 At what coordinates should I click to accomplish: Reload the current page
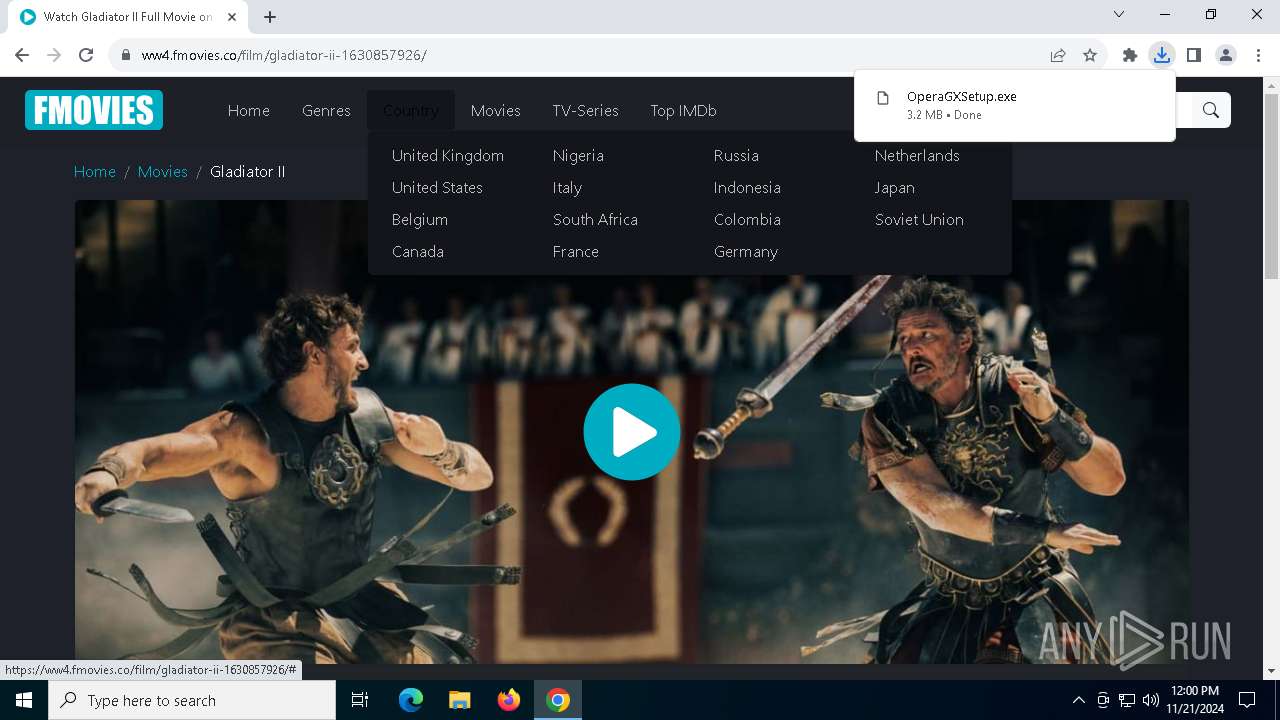[x=86, y=55]
